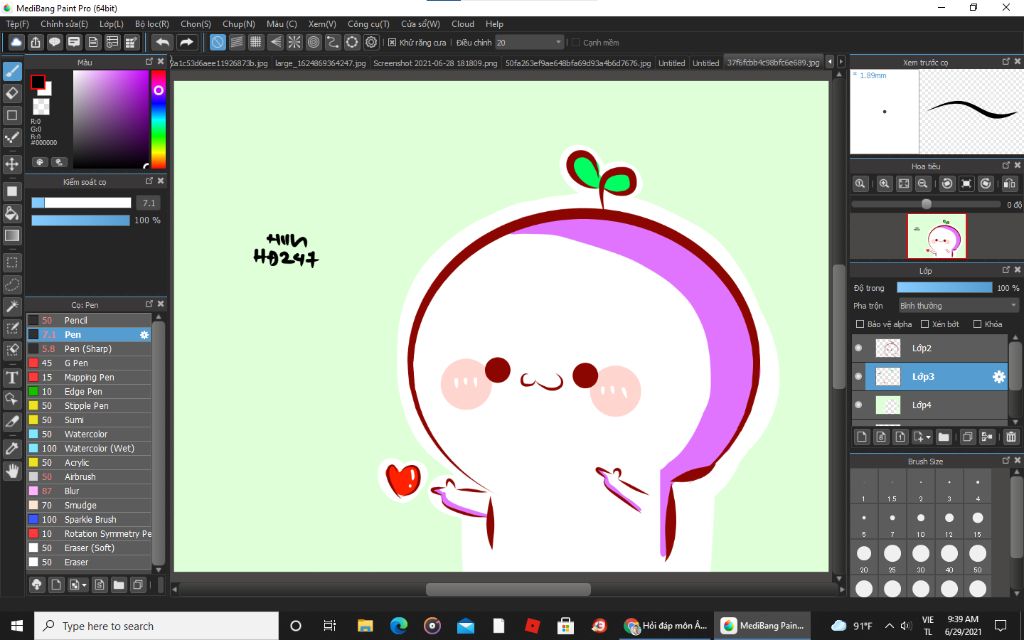Switch to Screenshot 2021-06-28 181809.png tab

coord(435,63)
